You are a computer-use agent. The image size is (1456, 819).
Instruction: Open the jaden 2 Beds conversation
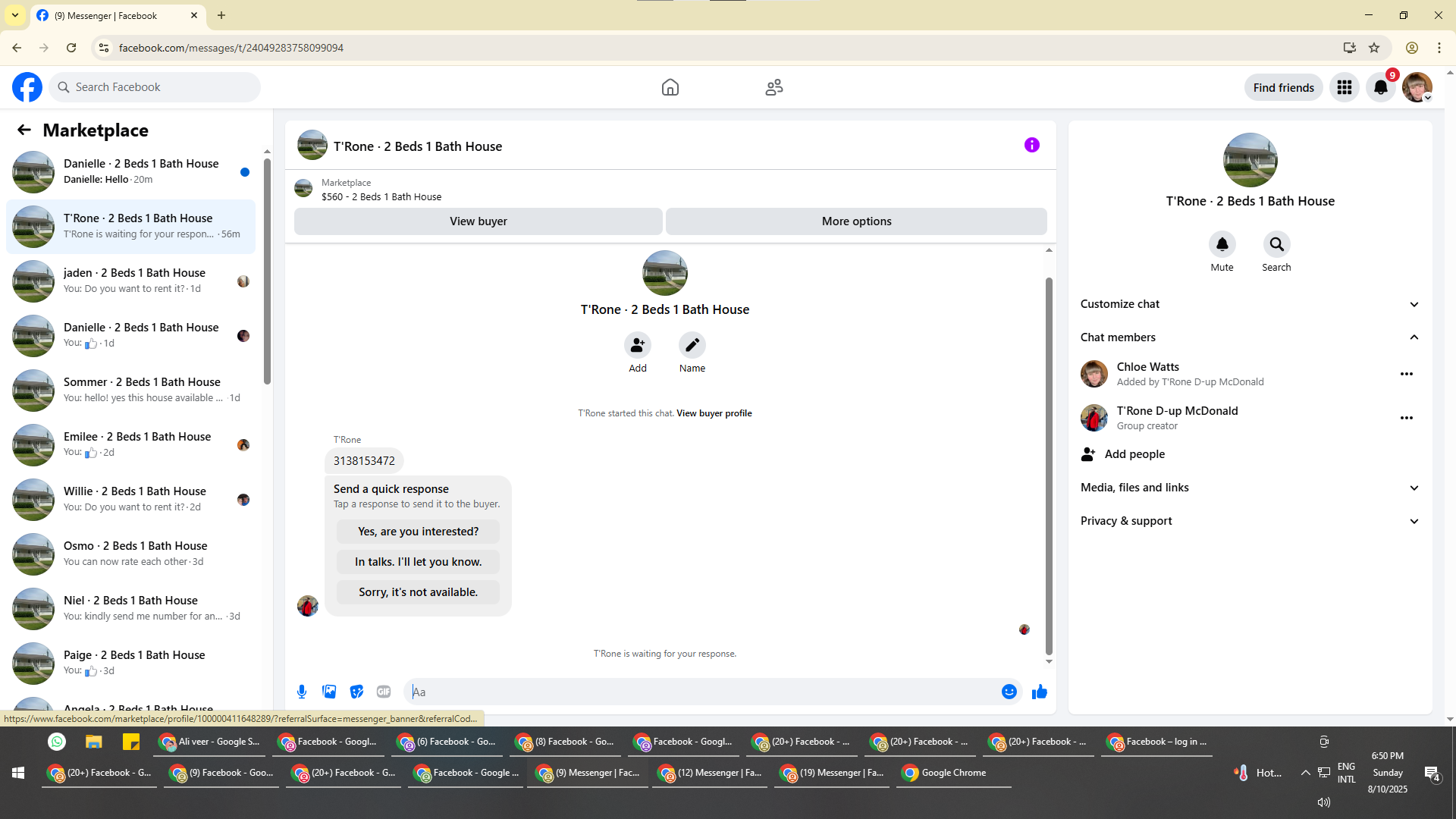point(135,281)
